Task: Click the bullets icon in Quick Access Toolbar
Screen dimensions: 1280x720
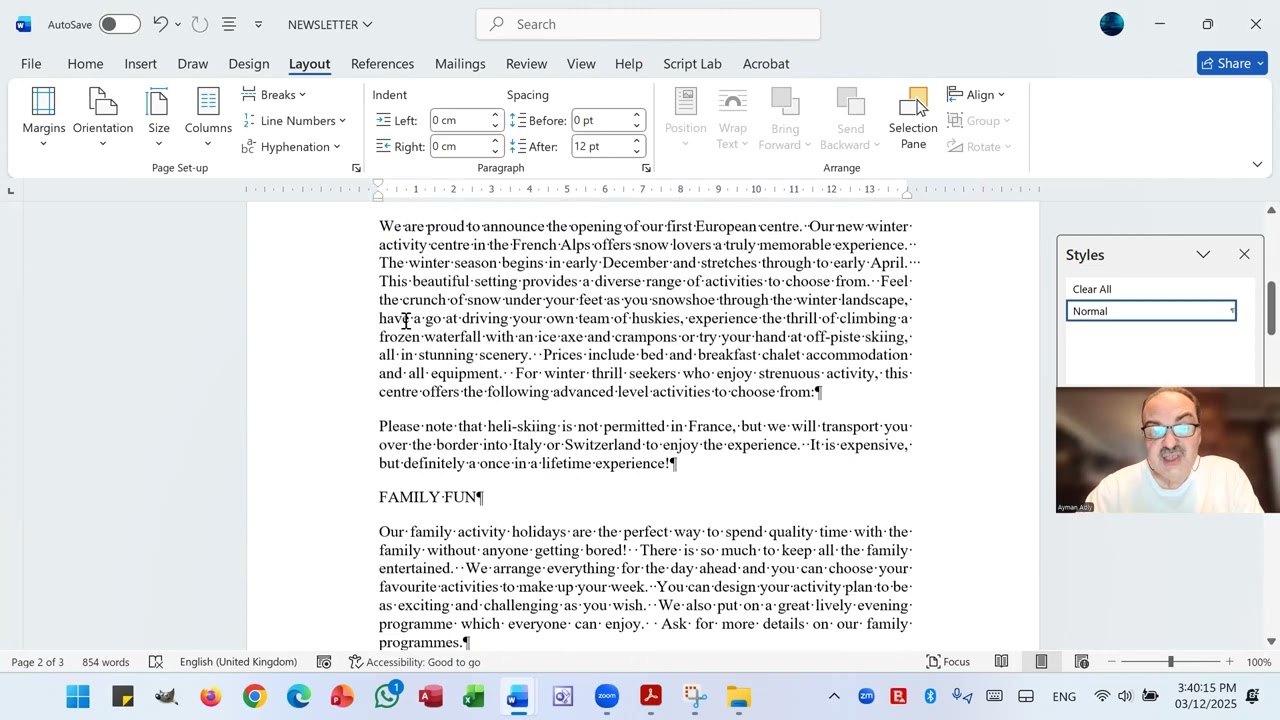Action: (229, 24)
